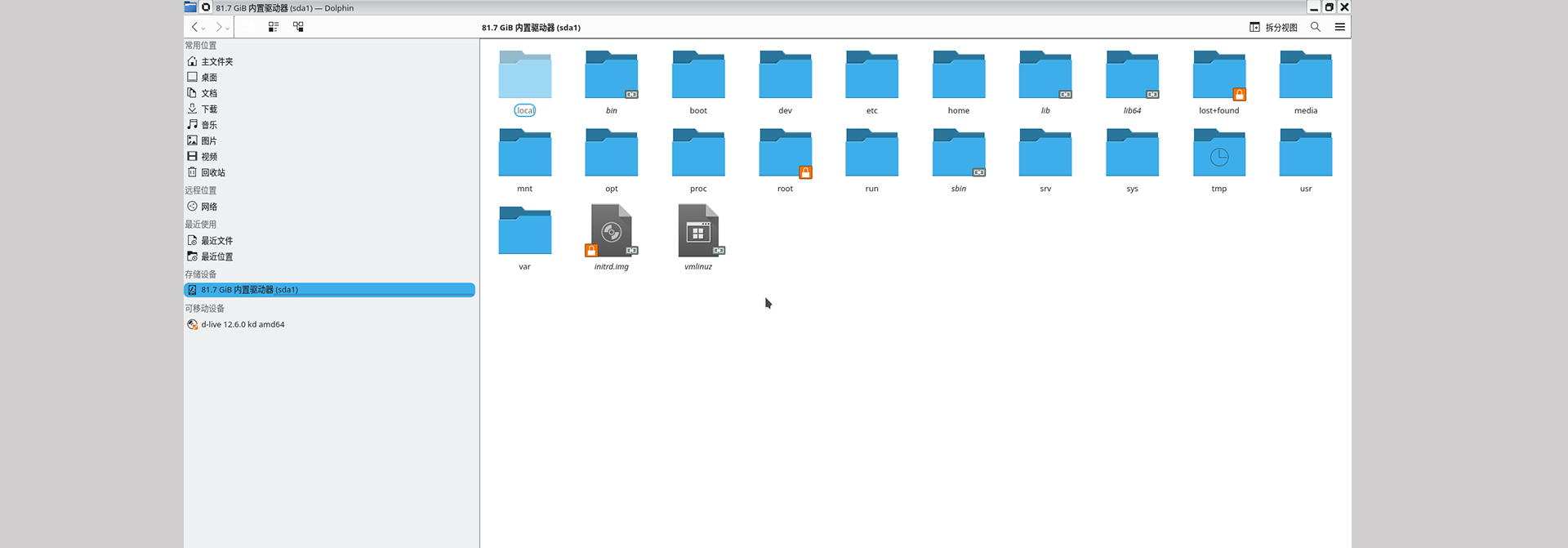Image resolution: width=1568 pixels, height=548 pixels.
Task: Open the forward history dropdown arrow
Action: point(228,29)
